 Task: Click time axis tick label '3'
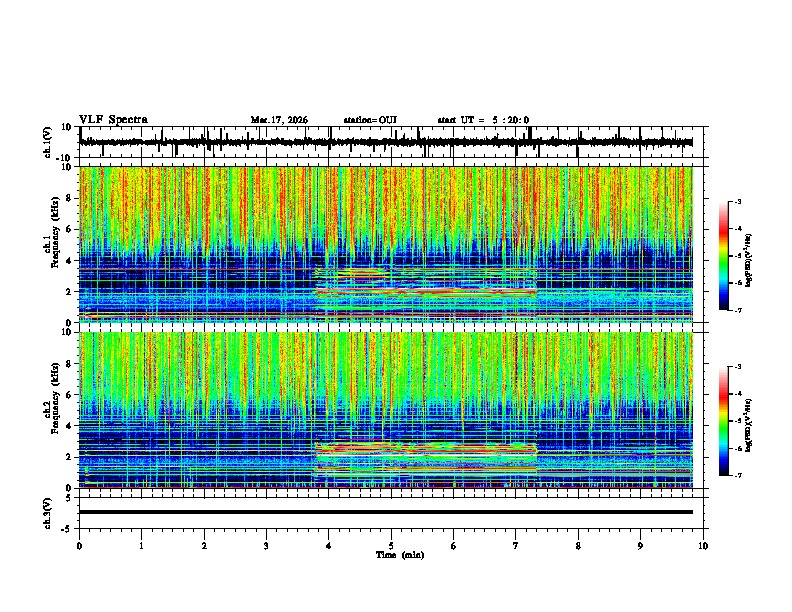266,546
